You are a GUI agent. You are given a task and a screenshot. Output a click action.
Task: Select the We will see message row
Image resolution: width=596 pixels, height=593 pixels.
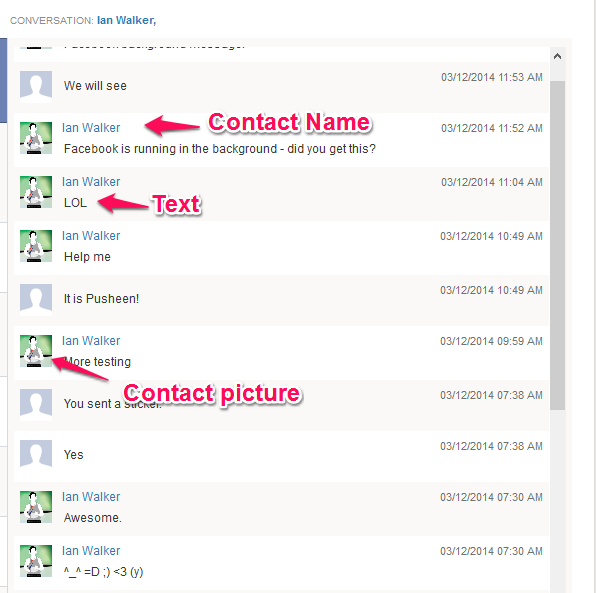click(x=281, y=87)
